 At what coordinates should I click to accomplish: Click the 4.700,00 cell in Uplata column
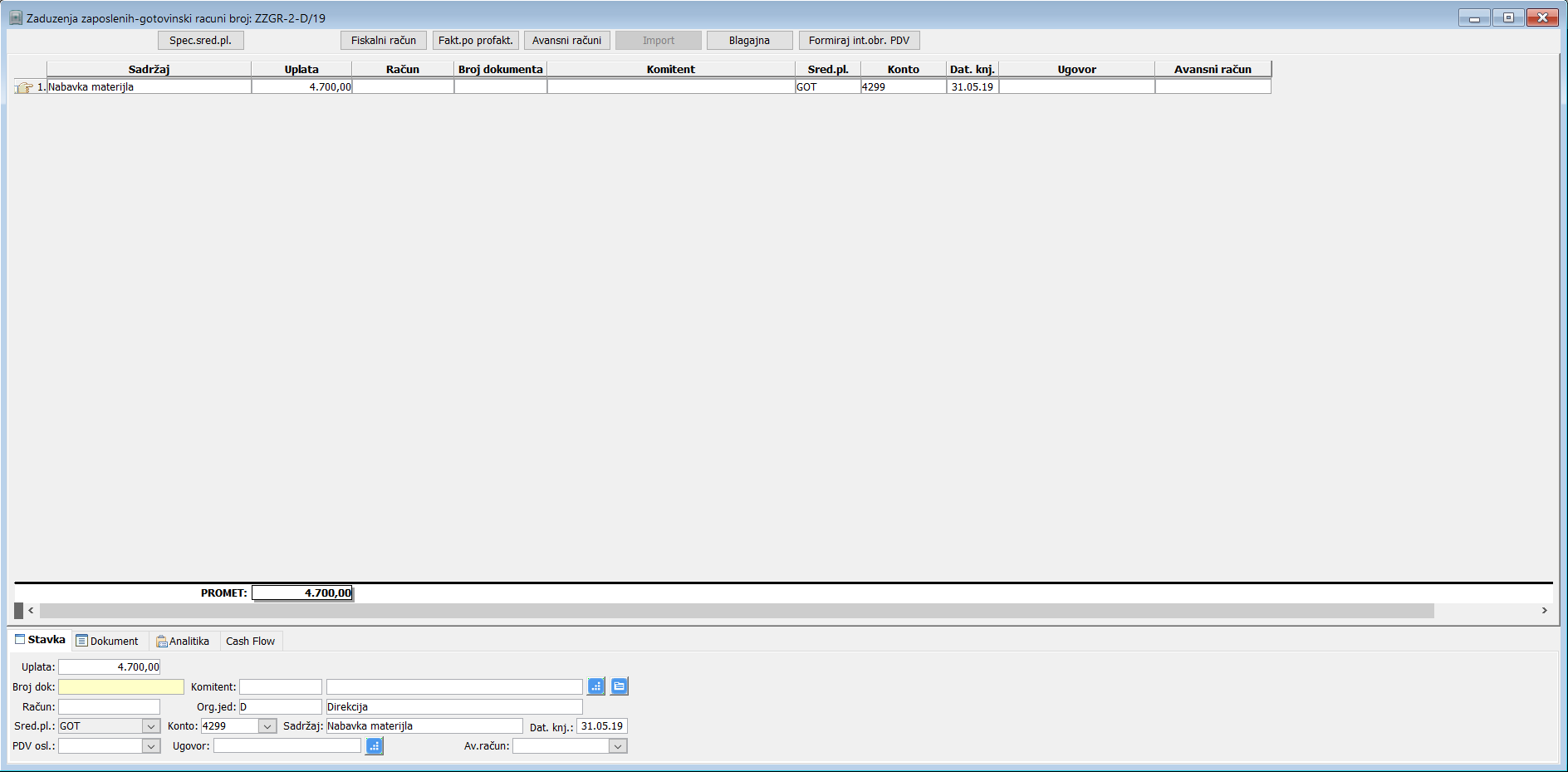pos(302,87)
